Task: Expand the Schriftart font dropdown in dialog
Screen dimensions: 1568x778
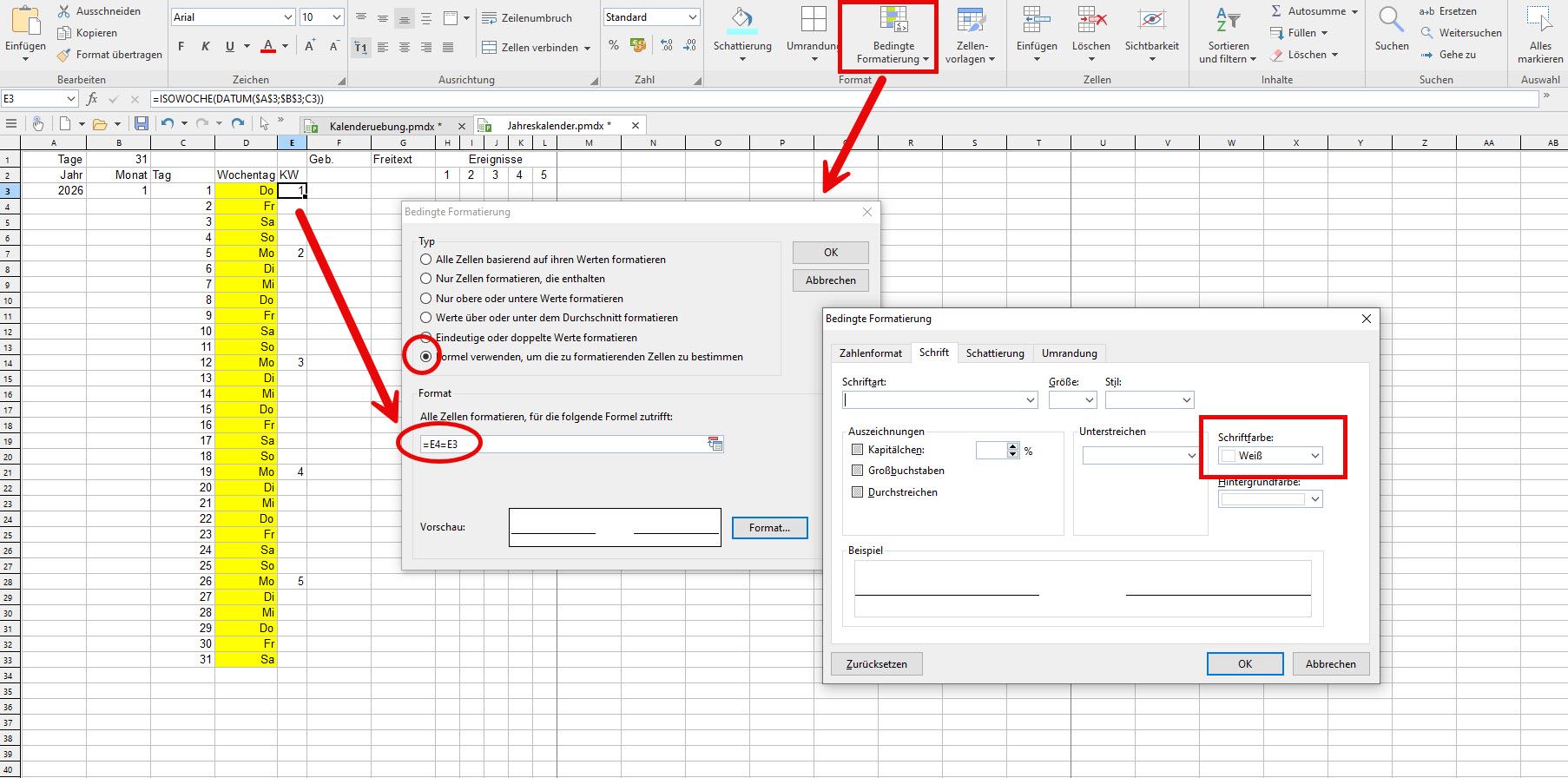Action: pos(1030,400)
